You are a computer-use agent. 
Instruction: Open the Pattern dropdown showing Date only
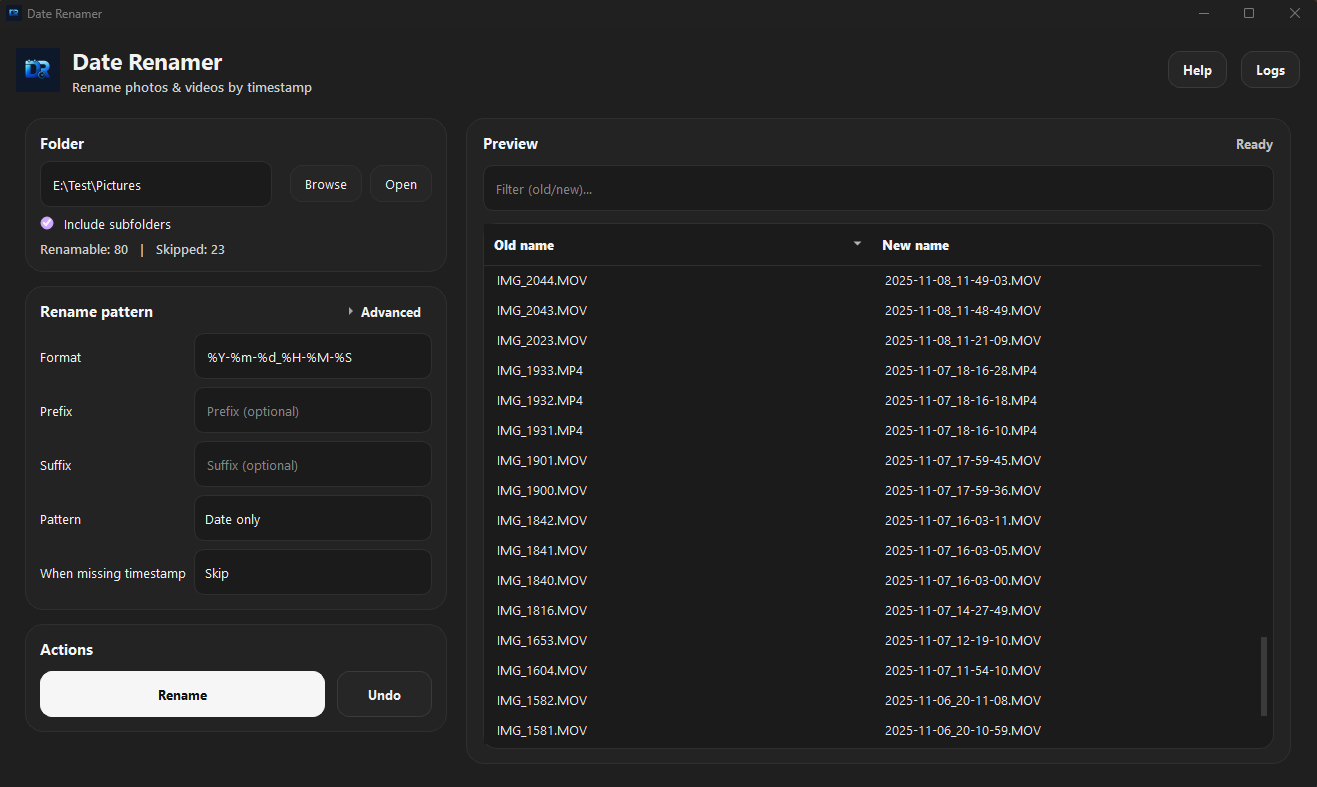[x=312, y=519]
